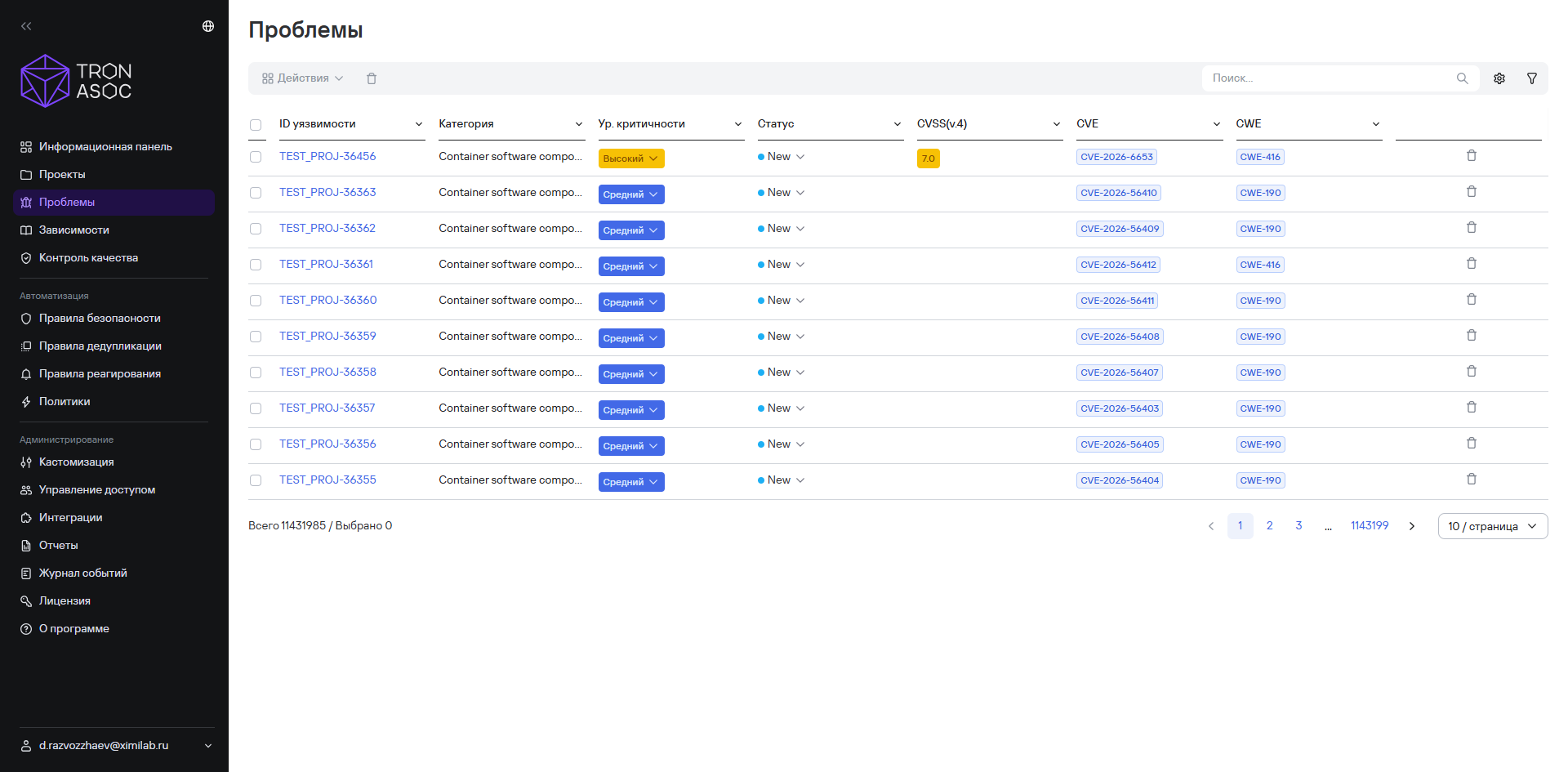The height and width of the screenshot is (772, 1568).
Task: Check the TEST_PROJ-36358 row checkbox
Action: click(256, 373)
